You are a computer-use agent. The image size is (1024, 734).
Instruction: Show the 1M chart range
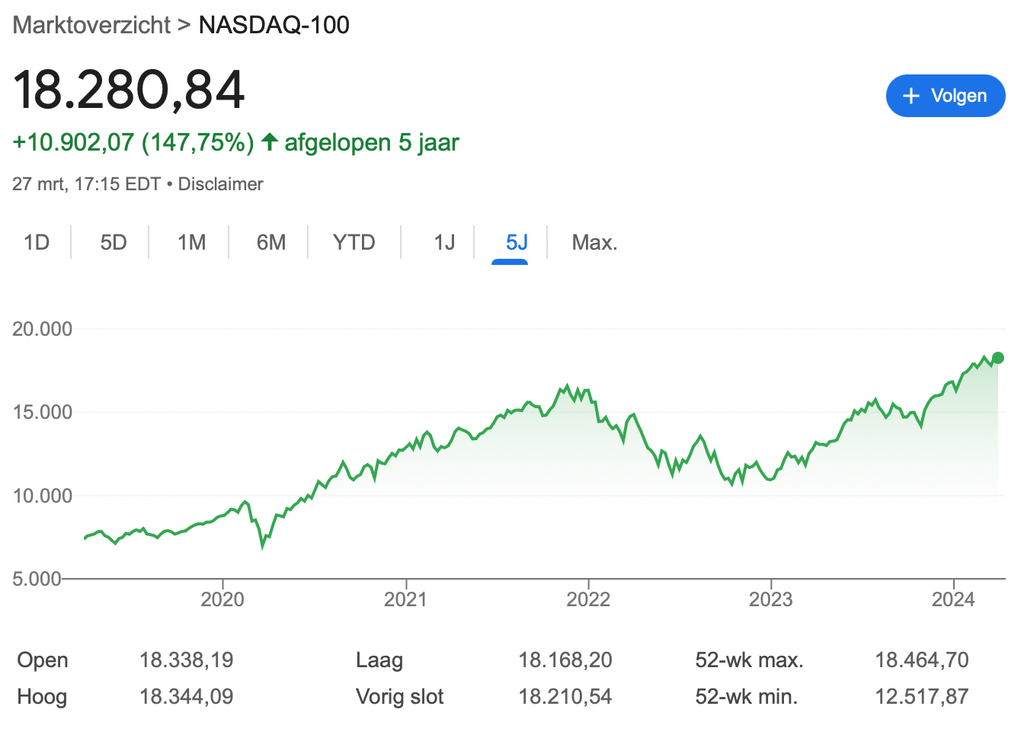tap(191, 242)
